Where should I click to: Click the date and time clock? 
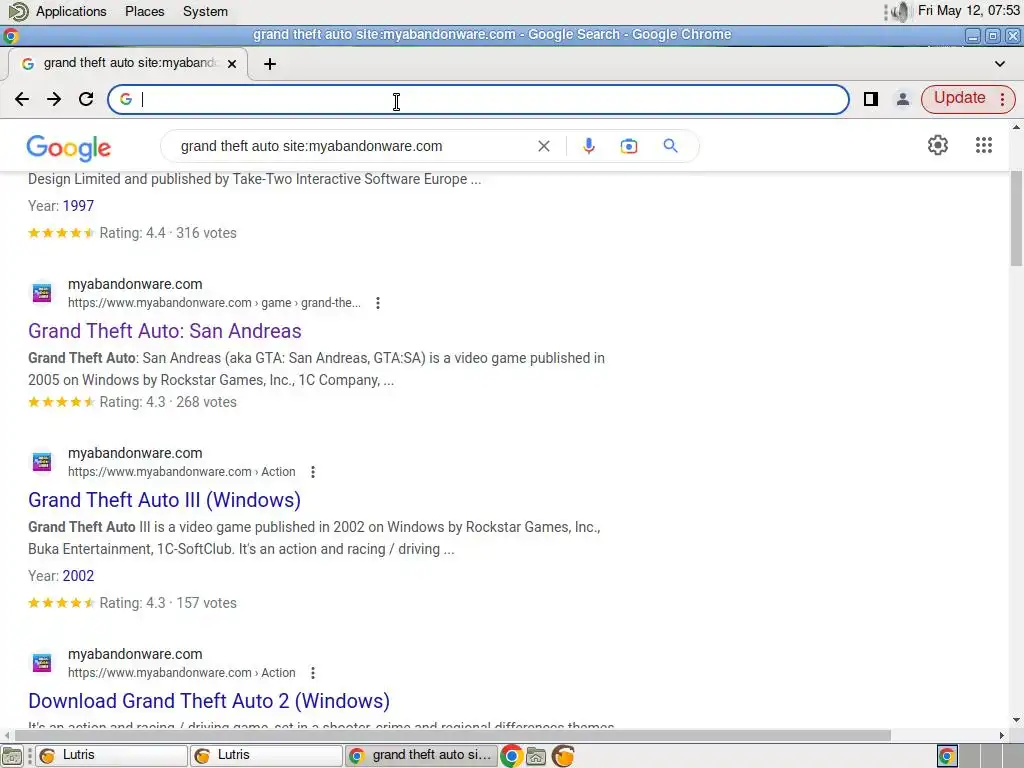[968, 10]
